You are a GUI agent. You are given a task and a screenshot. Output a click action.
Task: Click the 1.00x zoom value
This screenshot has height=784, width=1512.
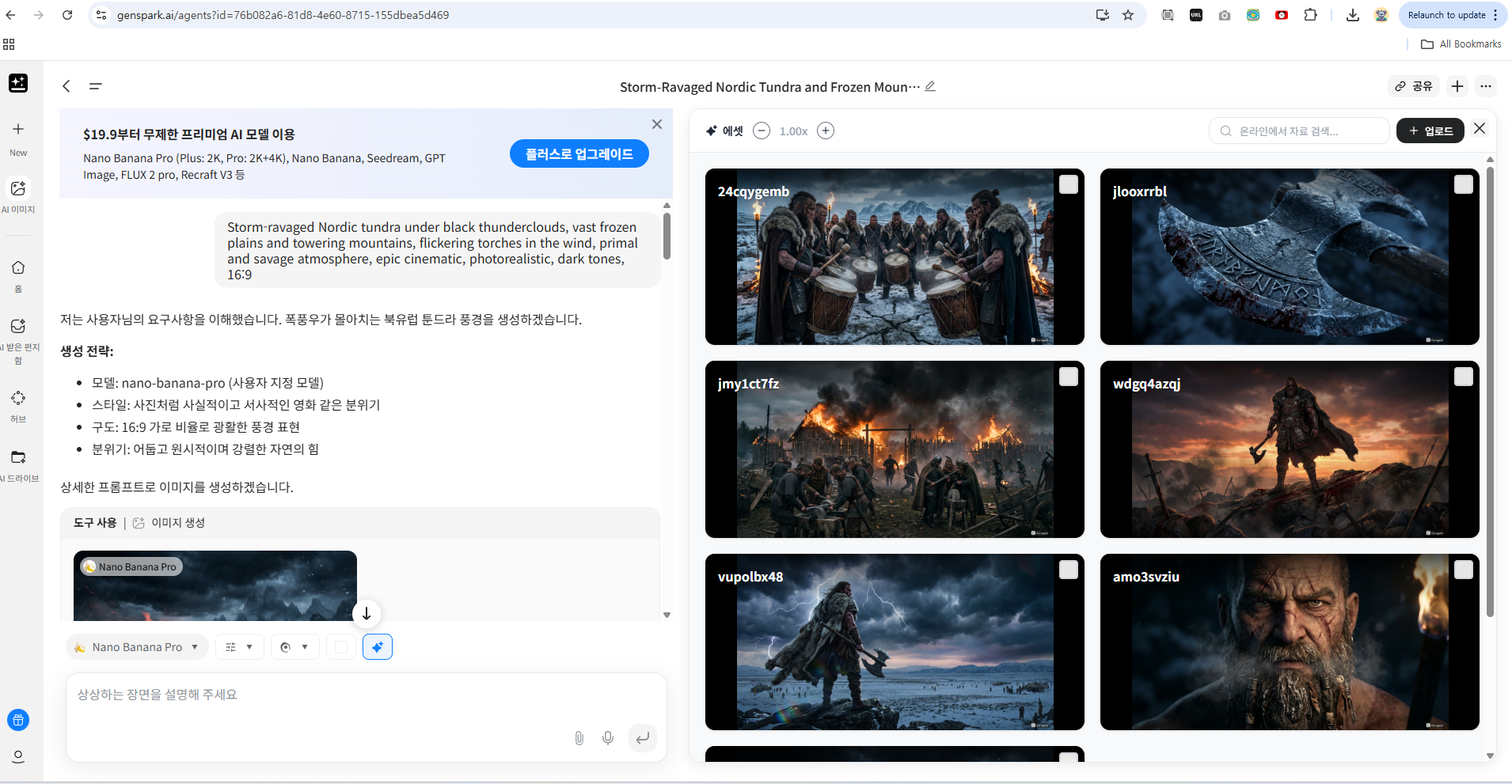tap(793, 131)
